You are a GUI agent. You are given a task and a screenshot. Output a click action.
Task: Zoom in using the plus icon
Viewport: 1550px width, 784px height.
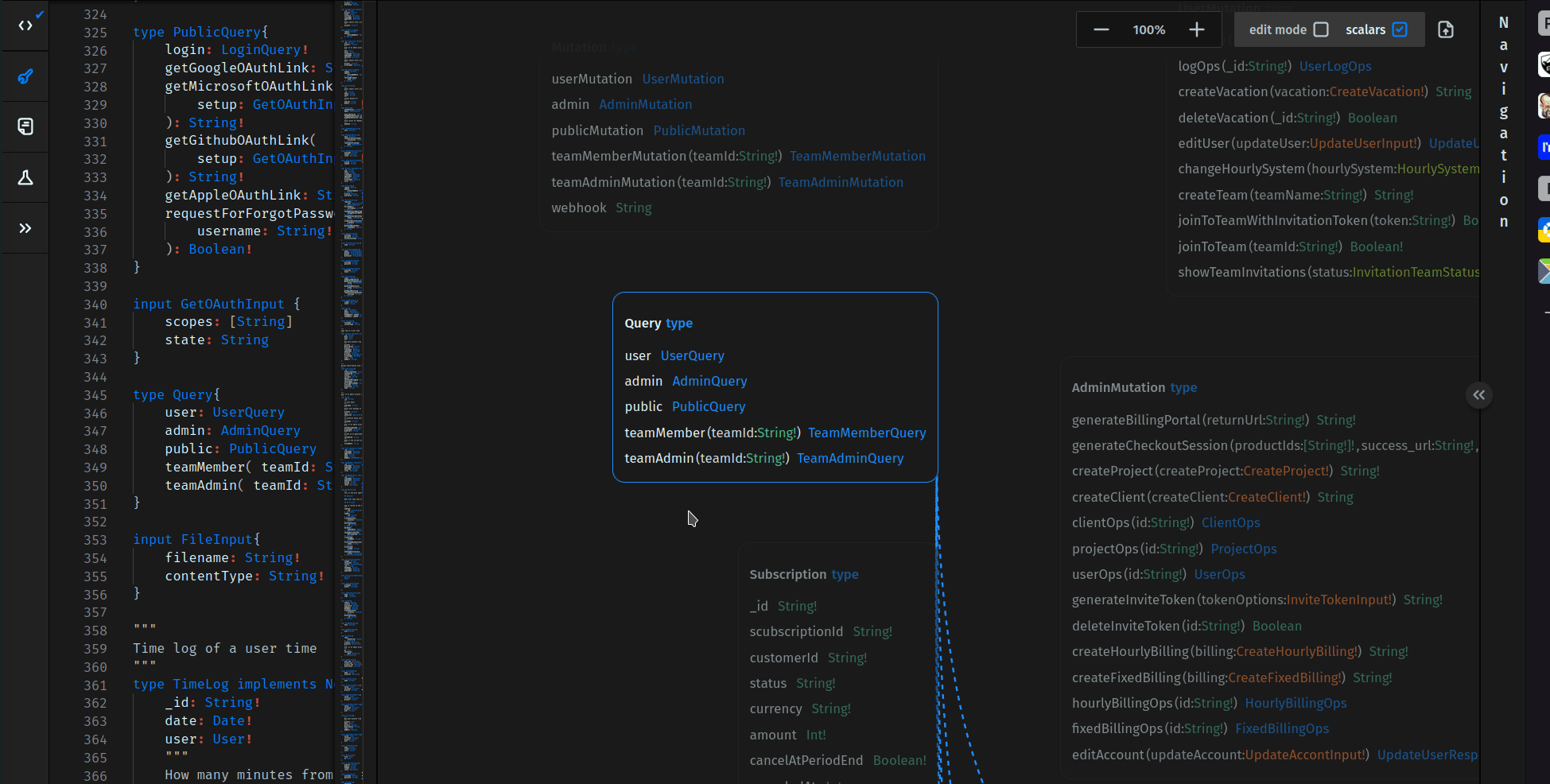[1196, 29]
